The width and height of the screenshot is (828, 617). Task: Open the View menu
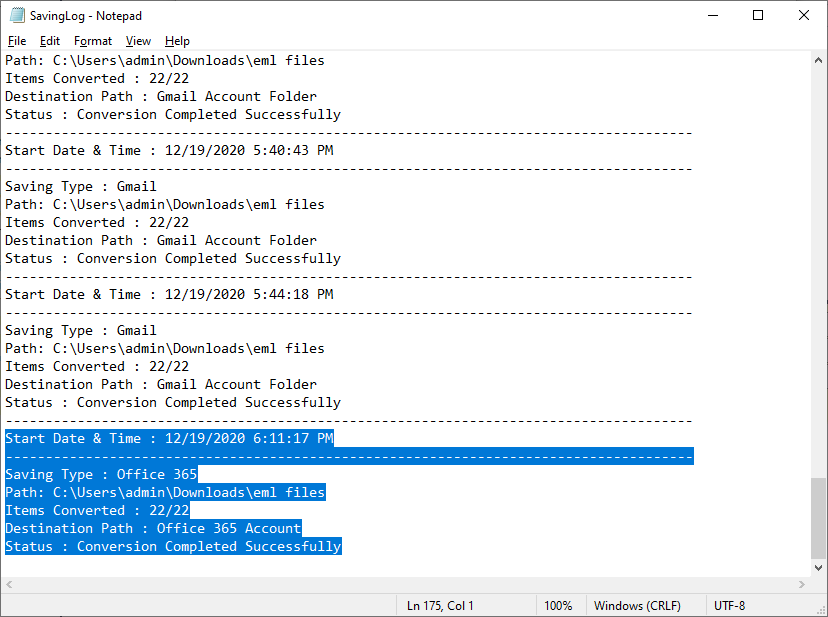coord(138,41)
